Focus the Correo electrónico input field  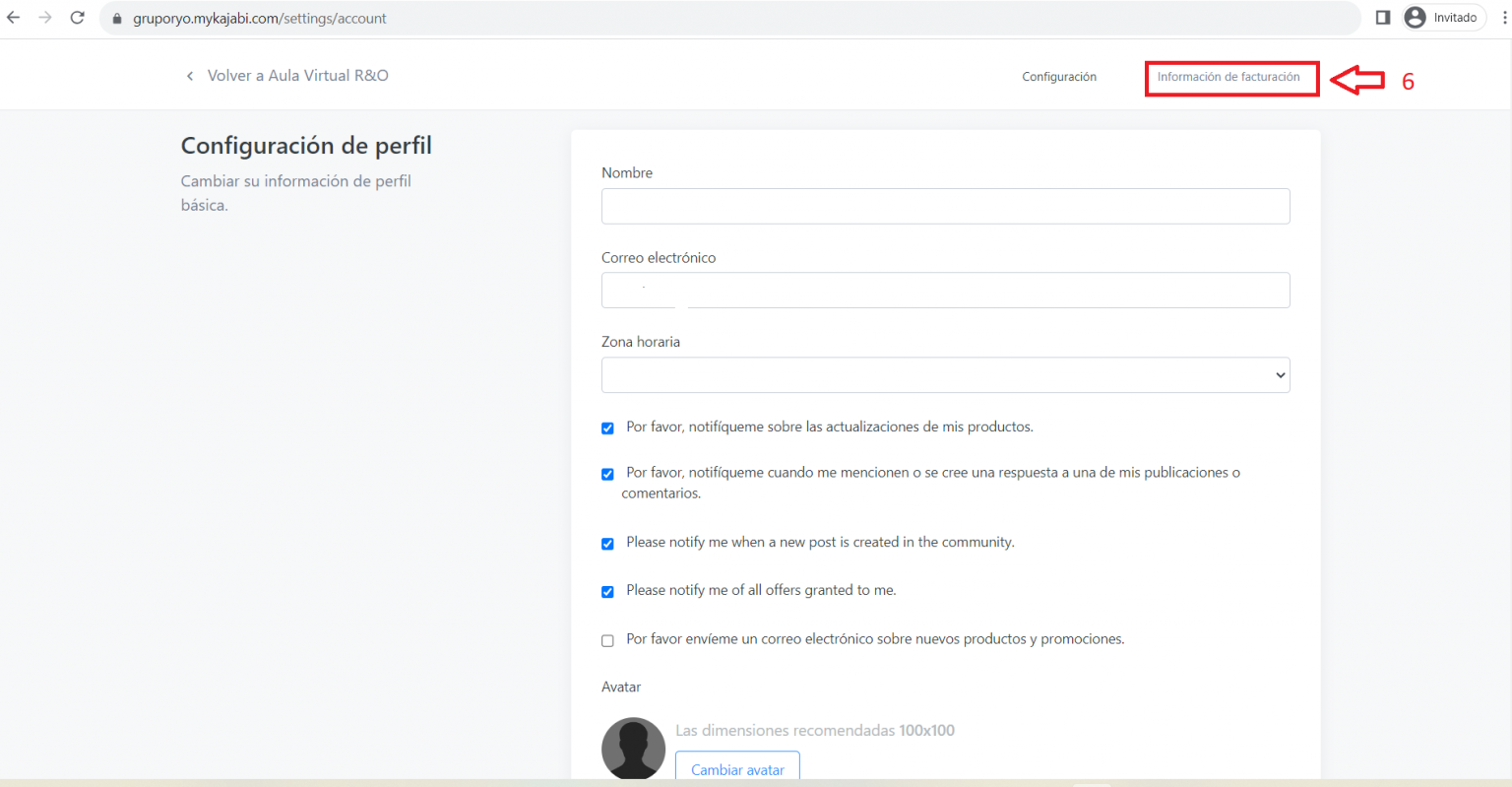[x=945, y=291]
